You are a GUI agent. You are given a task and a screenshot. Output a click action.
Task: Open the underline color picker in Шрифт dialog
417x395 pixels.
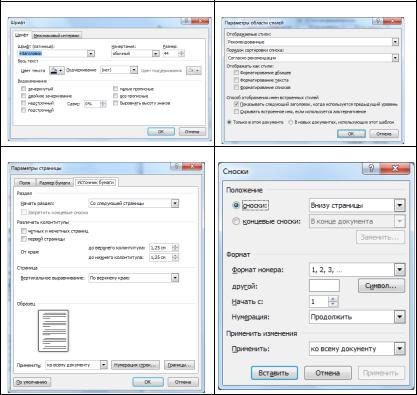click(x=194, y=70)
